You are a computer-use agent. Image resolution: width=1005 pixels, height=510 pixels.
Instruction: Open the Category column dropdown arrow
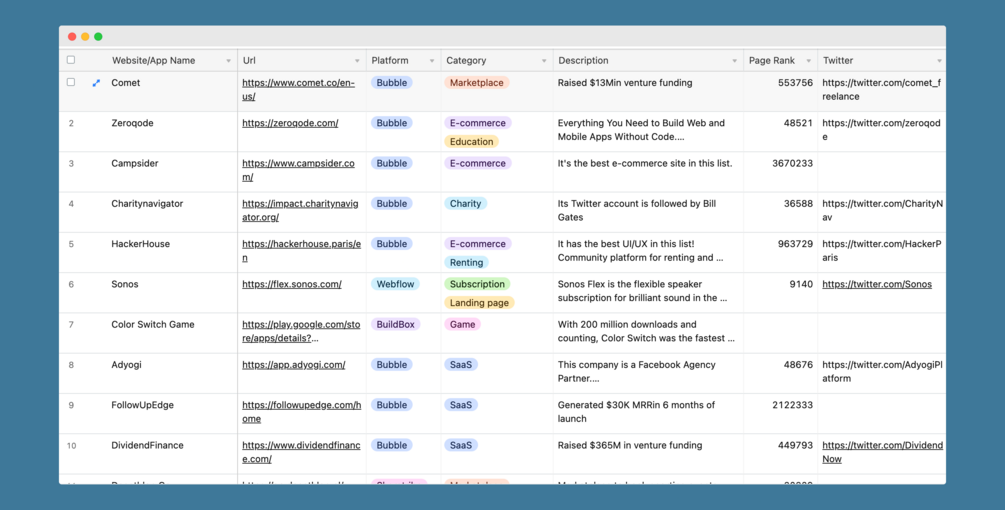tap(544, 61)
